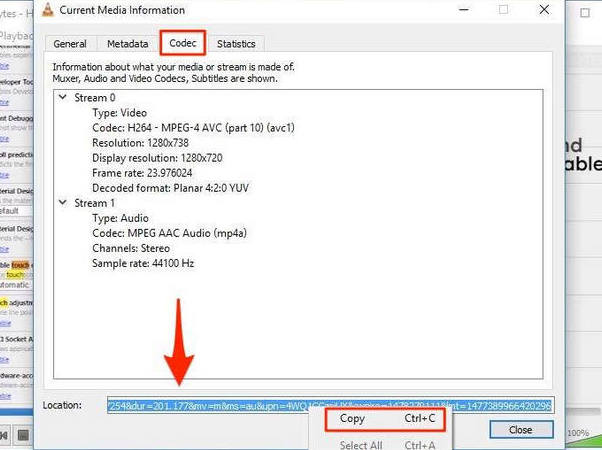Switch to the Metadata tab

pos(127,44)
